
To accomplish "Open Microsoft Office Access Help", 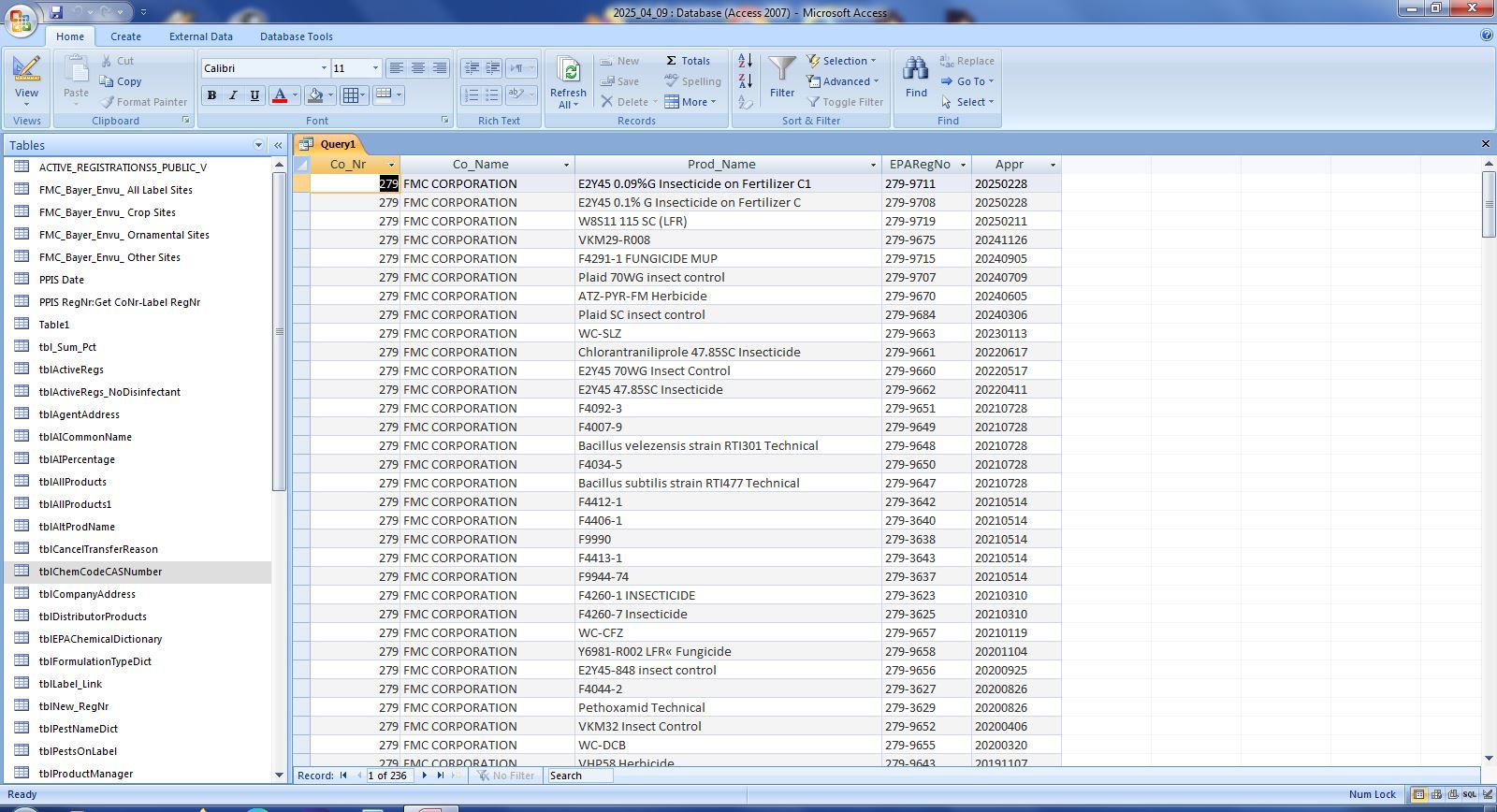I will (x=1487, y=36).
